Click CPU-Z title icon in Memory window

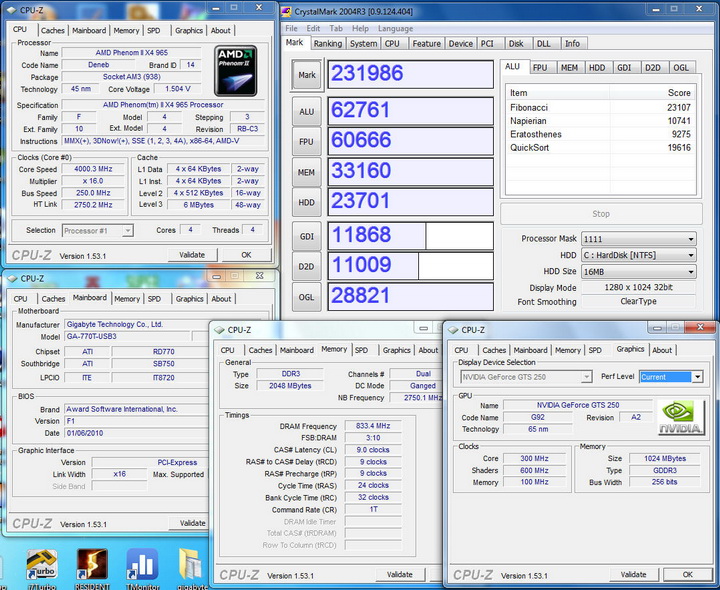[219, 330]
